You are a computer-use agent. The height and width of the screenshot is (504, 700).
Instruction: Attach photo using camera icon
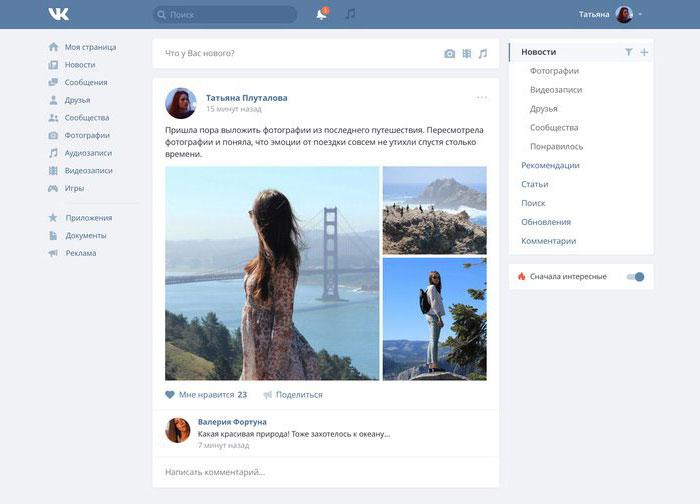pos(449,53)
